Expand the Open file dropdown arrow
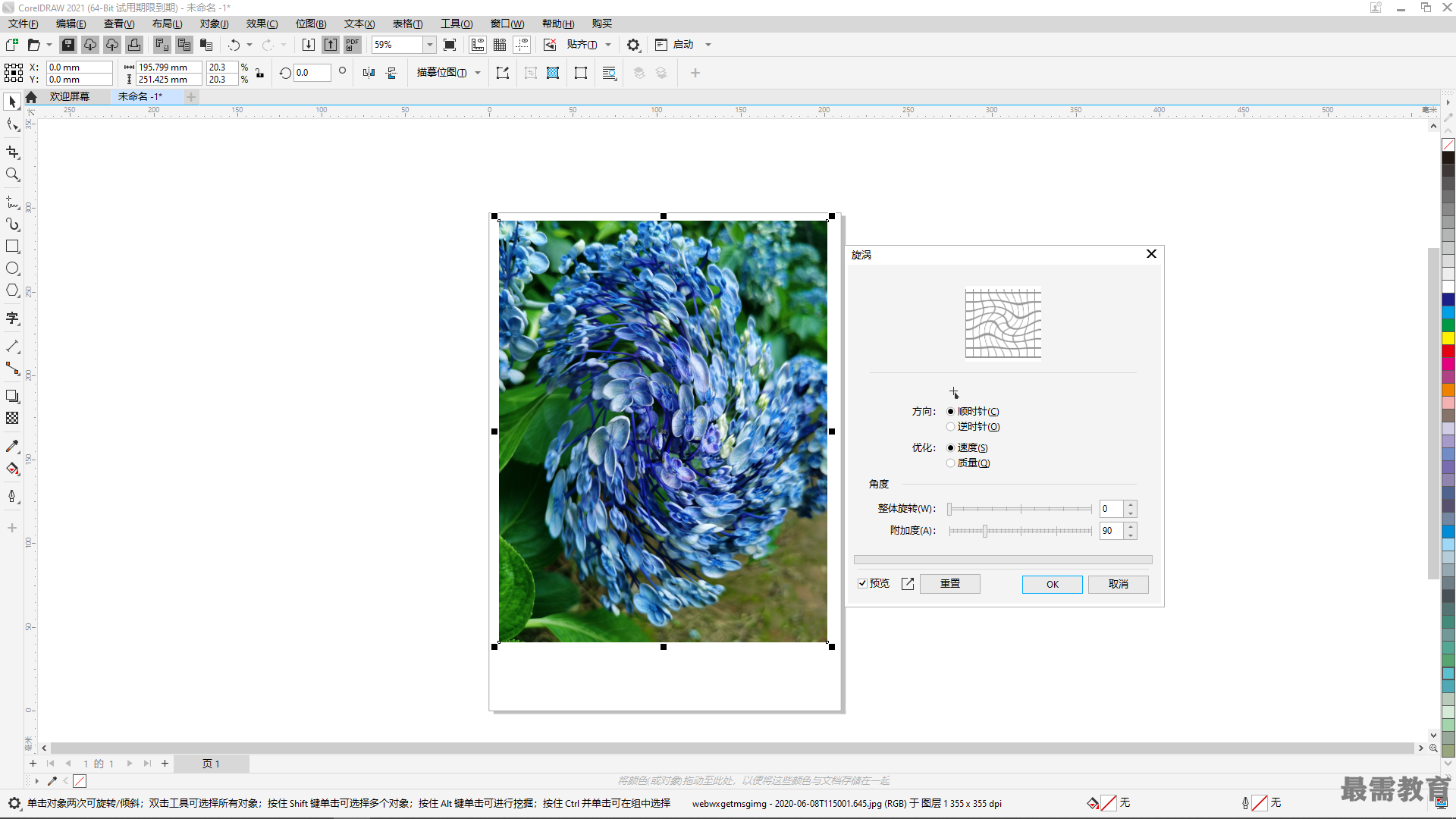This screenshot has height=819, width=1456. pos(49,45)
